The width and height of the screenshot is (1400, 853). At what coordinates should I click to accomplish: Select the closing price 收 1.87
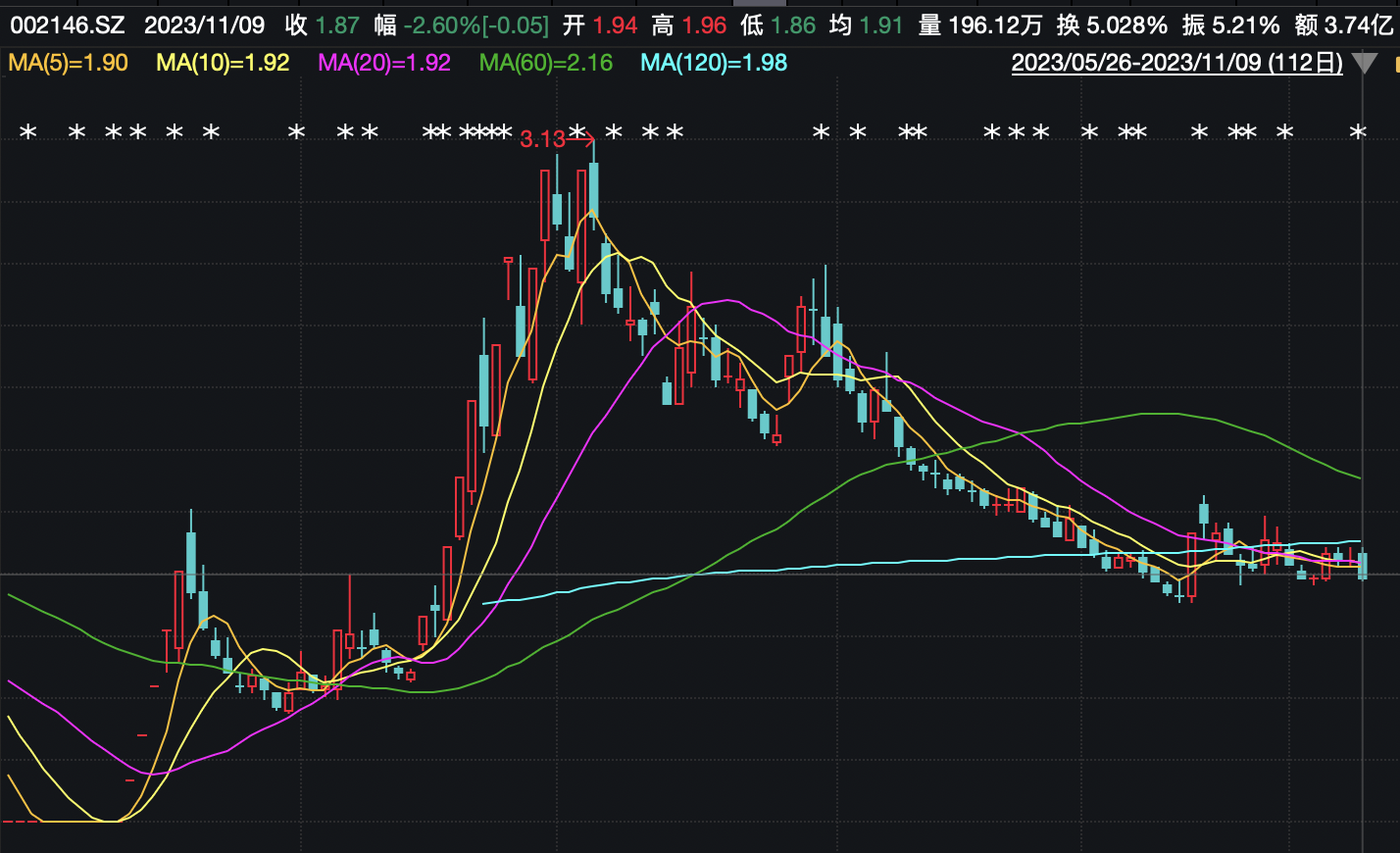coord(322,25)
